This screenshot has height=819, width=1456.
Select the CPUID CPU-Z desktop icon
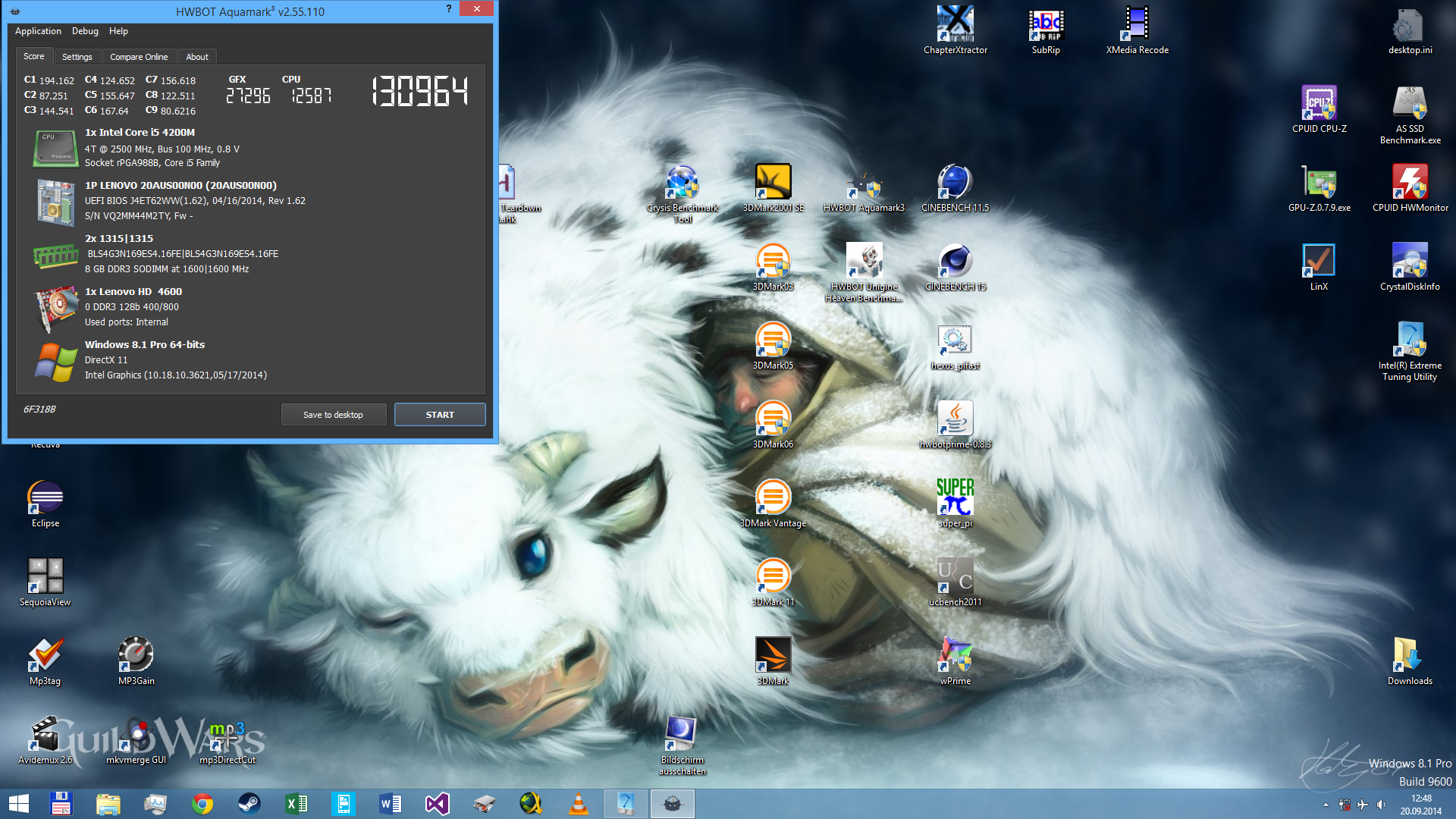1319,109
